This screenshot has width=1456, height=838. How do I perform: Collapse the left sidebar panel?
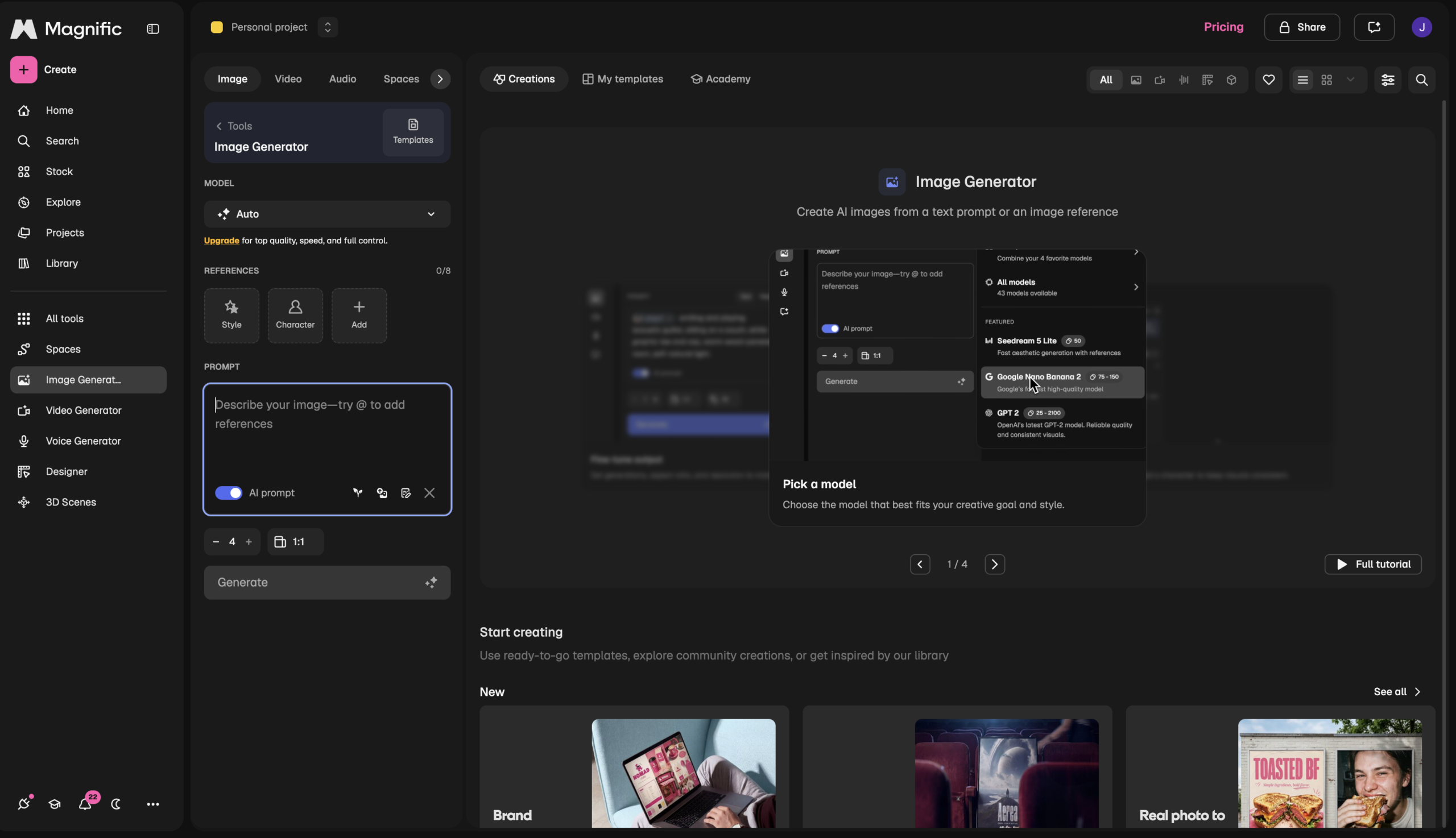tap(152, 29)
